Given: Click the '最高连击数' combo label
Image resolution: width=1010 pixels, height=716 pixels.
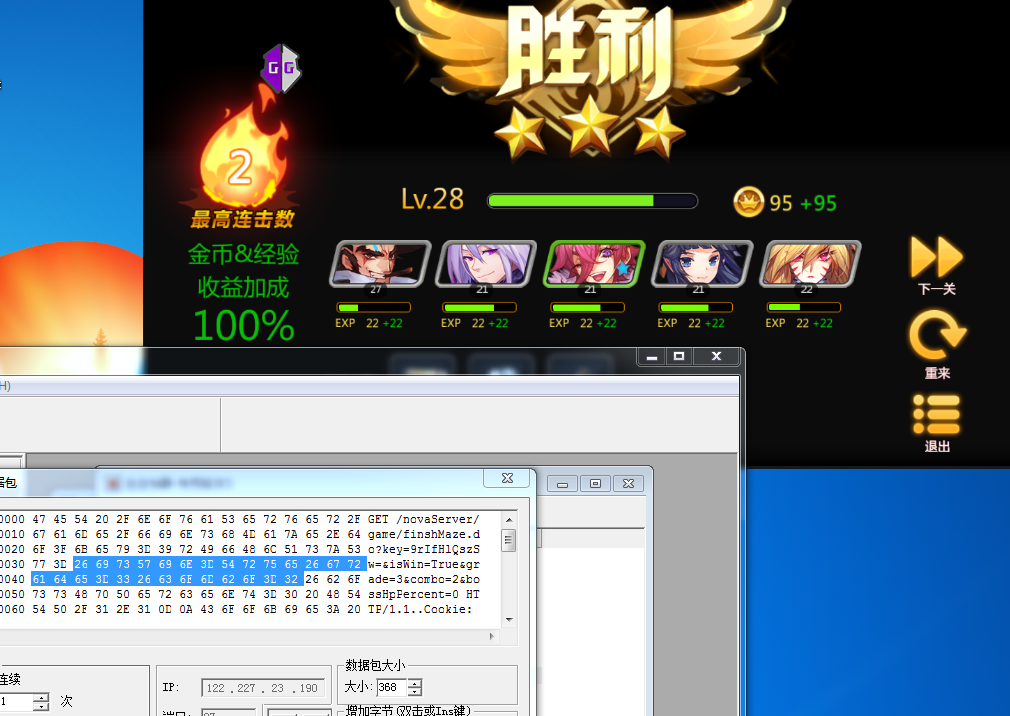Looking at the screenshot, I should point(242,220).
